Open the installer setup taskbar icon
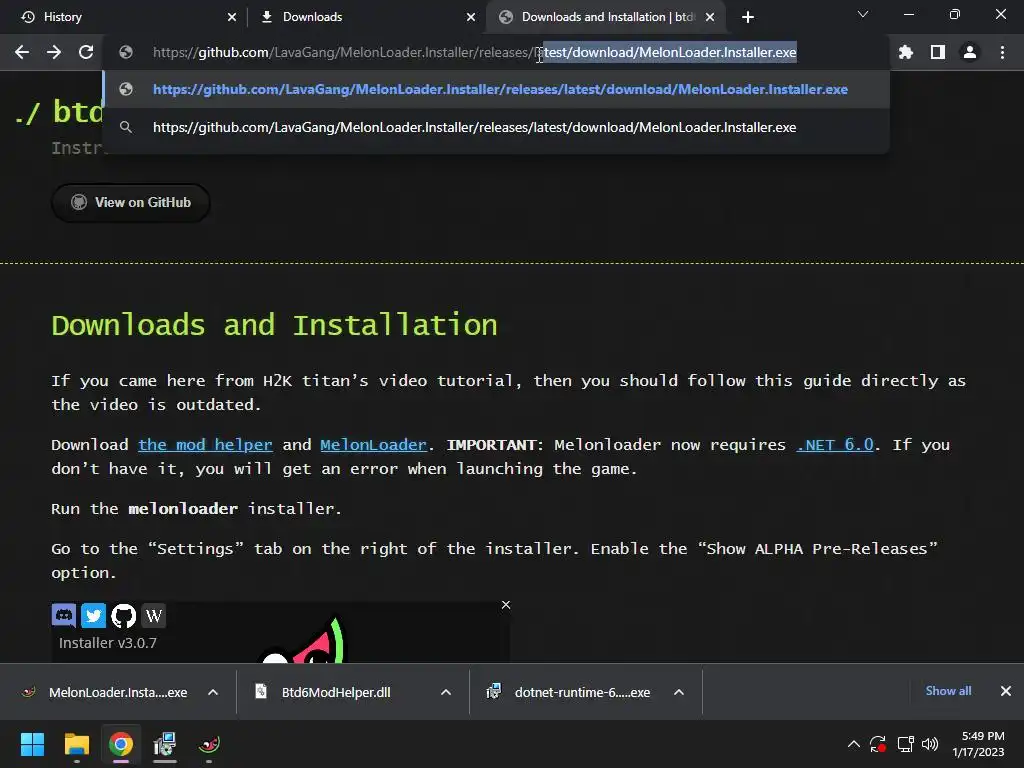This screenshot has height=768, width=1024. (165, 744)
